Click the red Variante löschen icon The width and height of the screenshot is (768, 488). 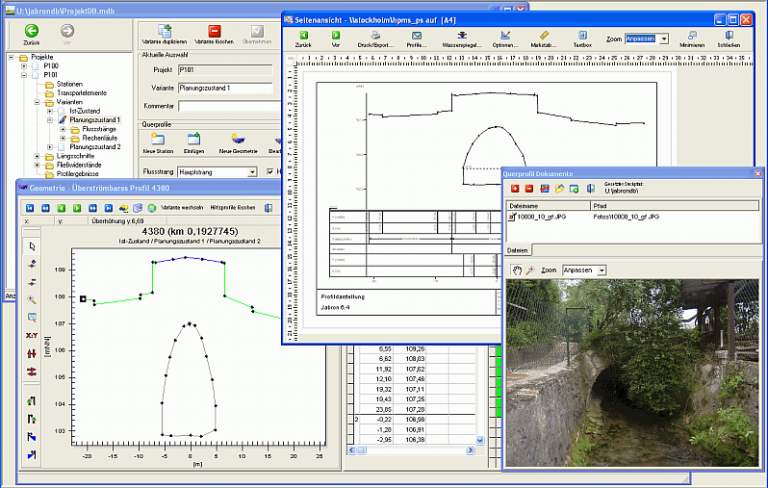(x=214, y=31)
